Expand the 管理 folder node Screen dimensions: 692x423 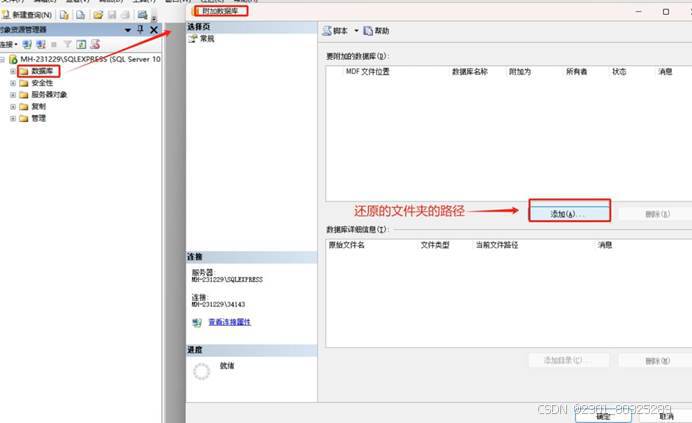point(13,118)
